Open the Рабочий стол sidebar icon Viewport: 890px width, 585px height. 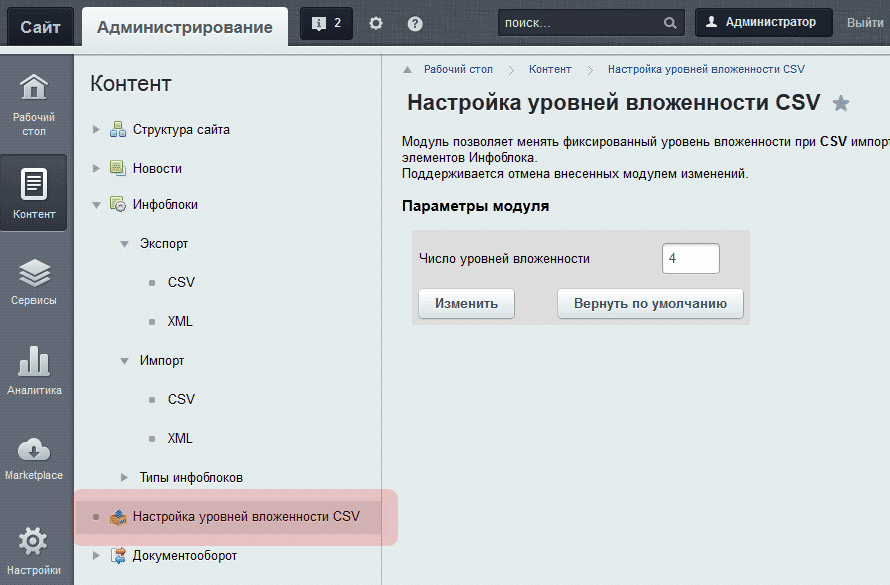(x=34, y=103)
